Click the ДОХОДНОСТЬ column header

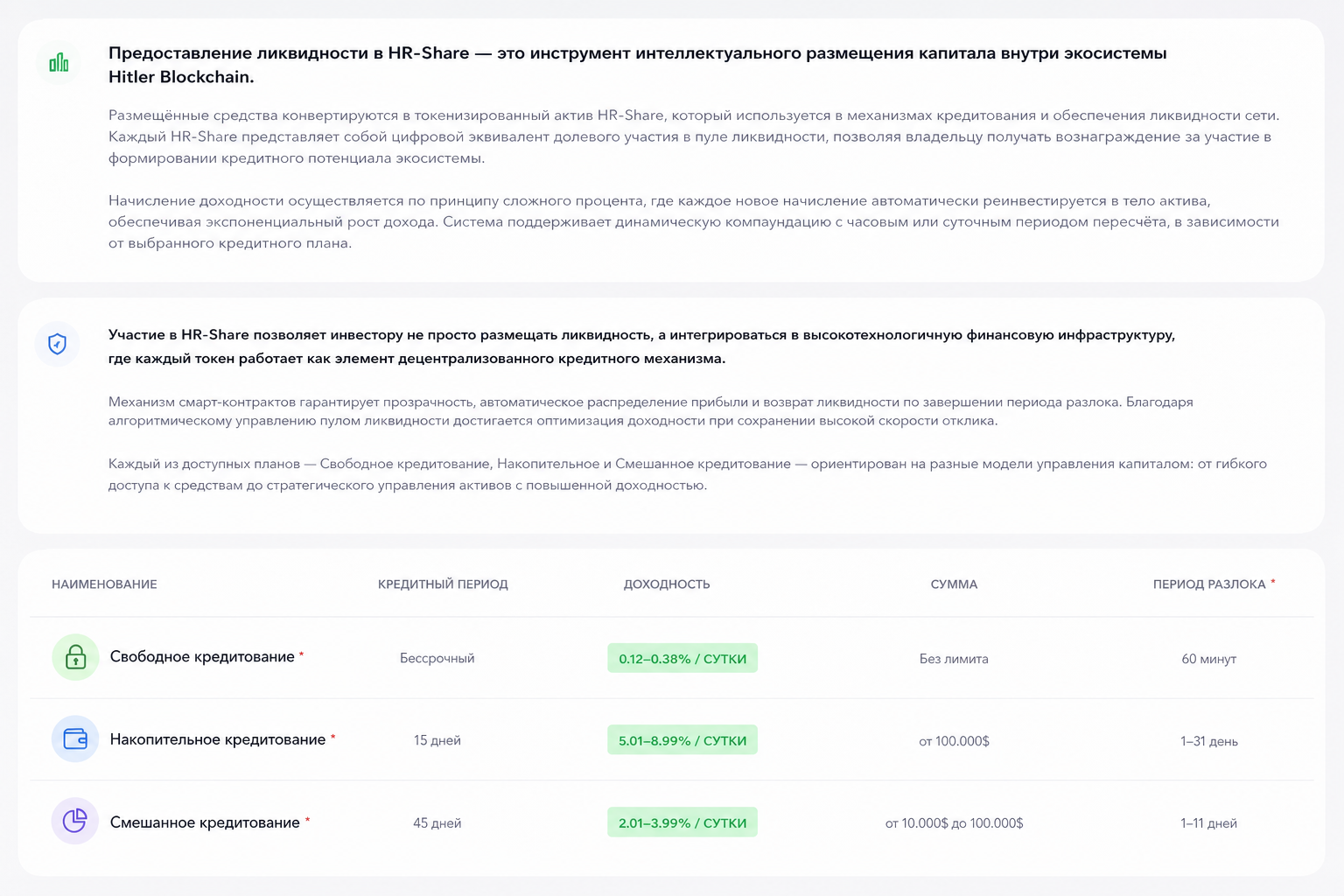[667, 584]
